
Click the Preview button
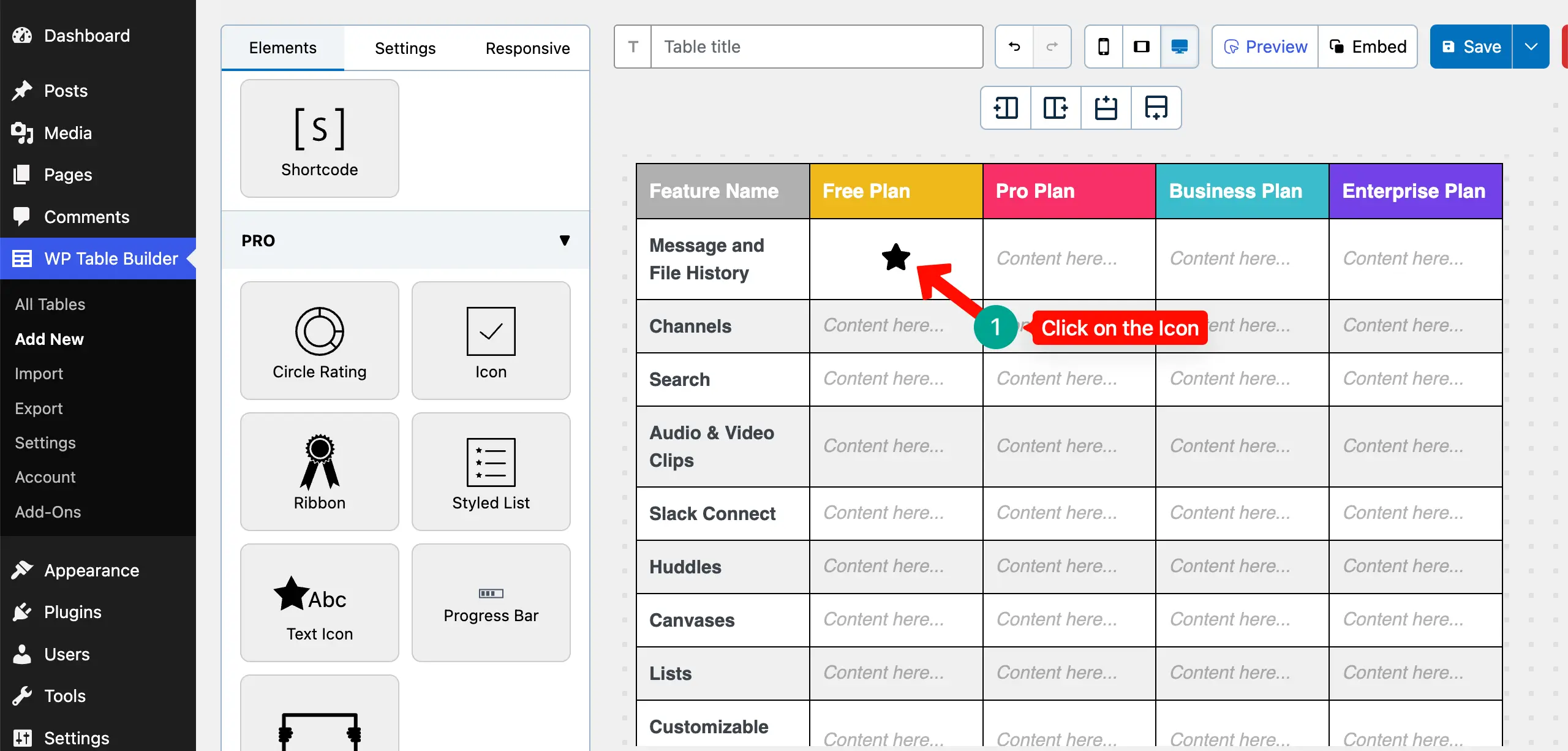click(1265, 47)
